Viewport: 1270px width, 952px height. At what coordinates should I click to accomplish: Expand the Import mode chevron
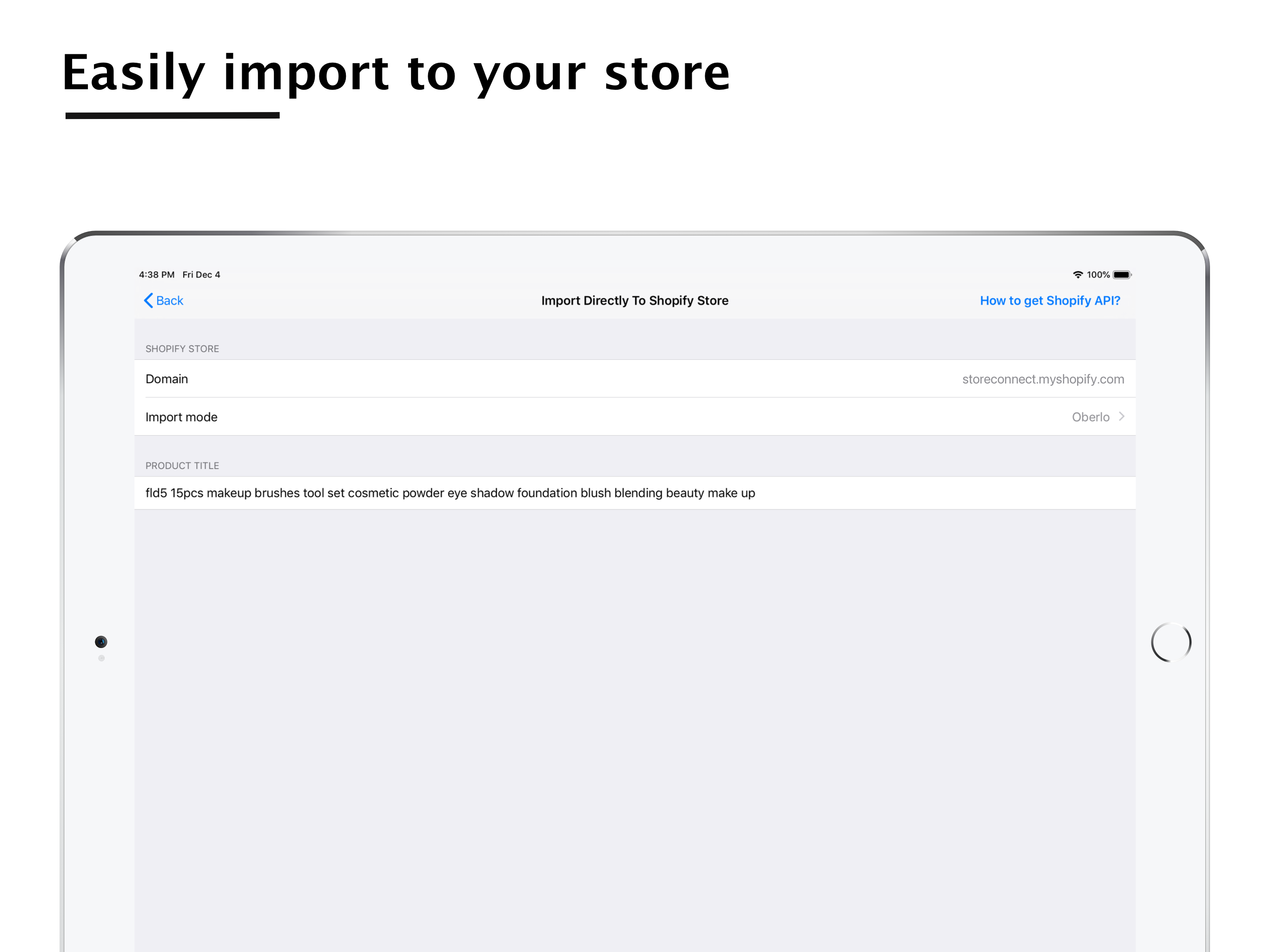point(1122,417)
